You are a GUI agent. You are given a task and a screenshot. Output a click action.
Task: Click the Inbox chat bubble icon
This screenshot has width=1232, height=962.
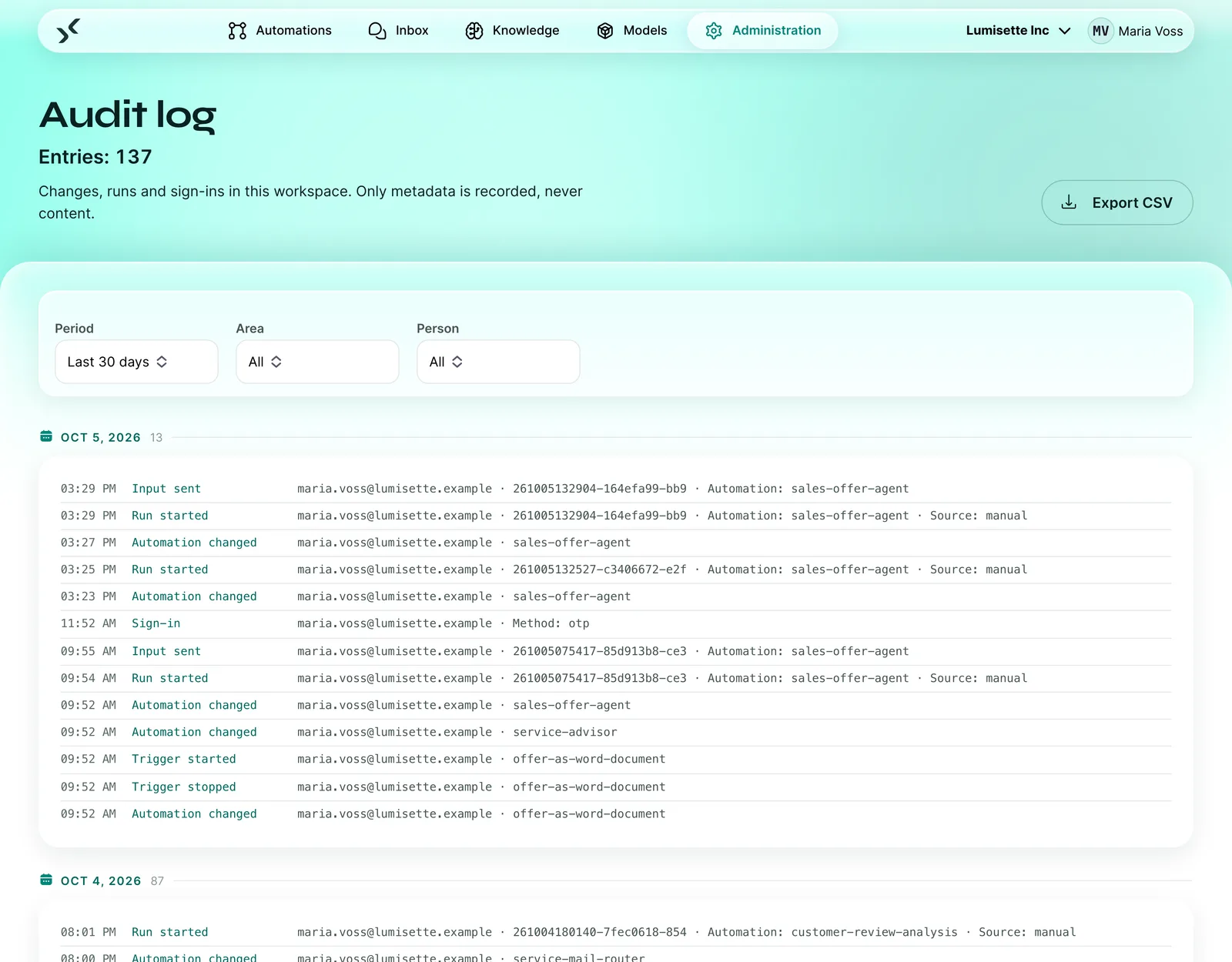(x=377, y=31)
